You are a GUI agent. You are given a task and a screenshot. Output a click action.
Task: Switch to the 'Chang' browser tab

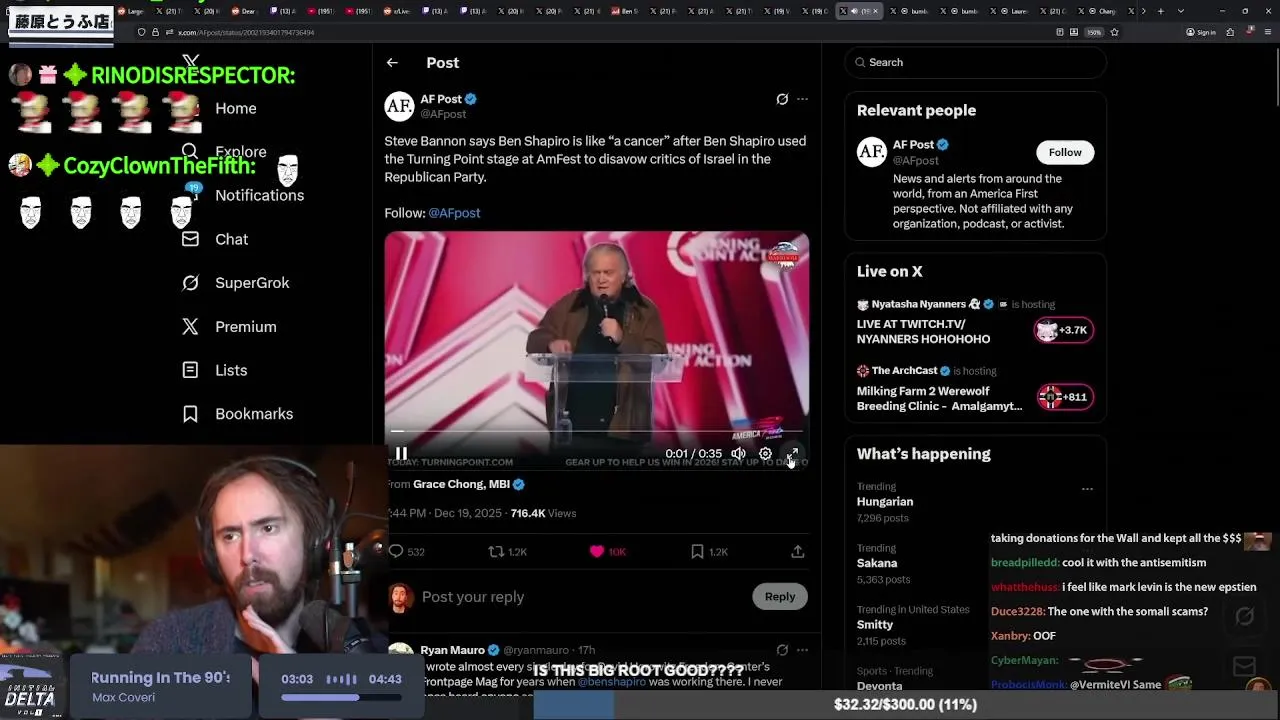pyautogui.click(x=1096, y=11)
